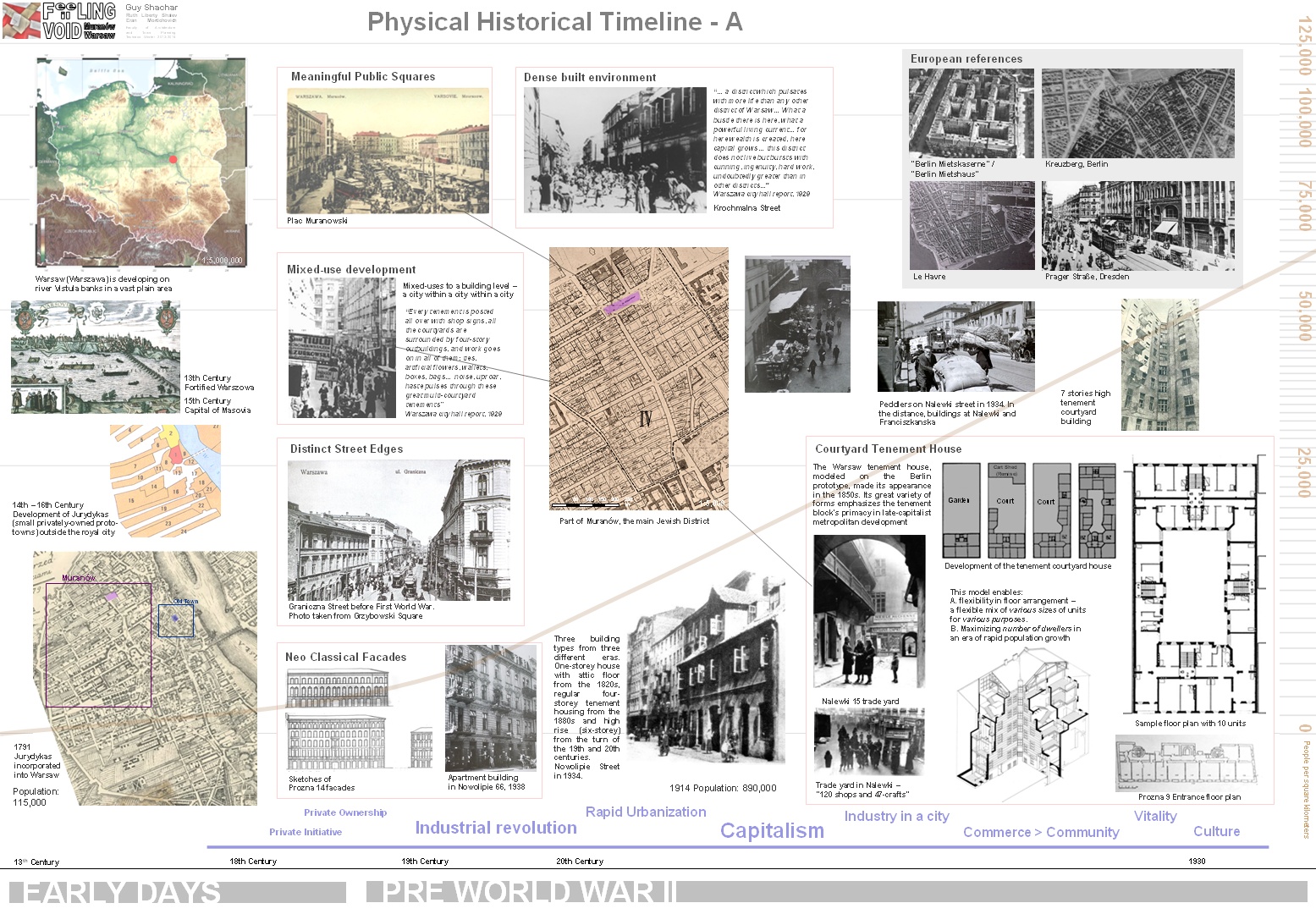Click the Trade yard in Nalewki photo
Image resolution: width=1316 pixels, height=914 pixels.
869,741
